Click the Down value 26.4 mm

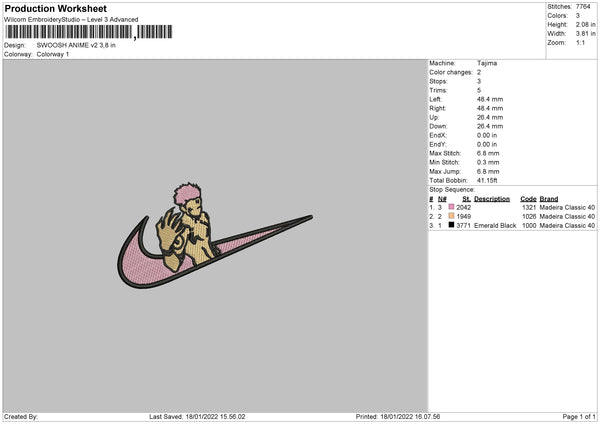(x=490, y=126)
